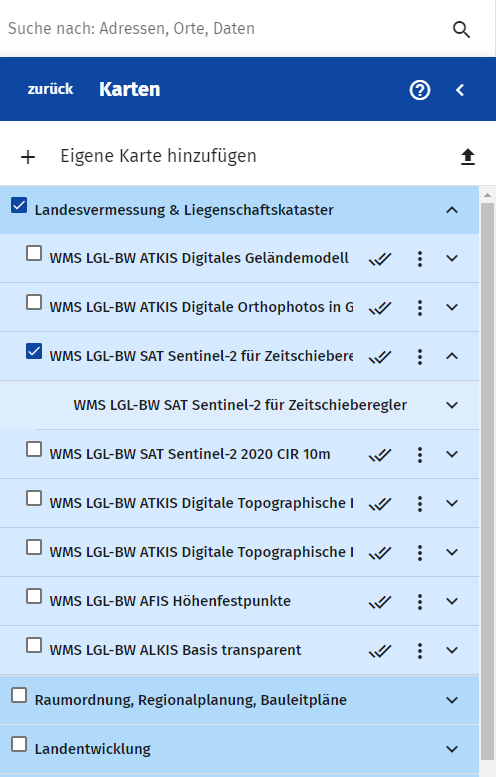The height and width of the screenshot is (777, 496).
Task: Click double-check icon for Sentinel-2 2020 CIR 10m
Action: [x=380, y=455]
